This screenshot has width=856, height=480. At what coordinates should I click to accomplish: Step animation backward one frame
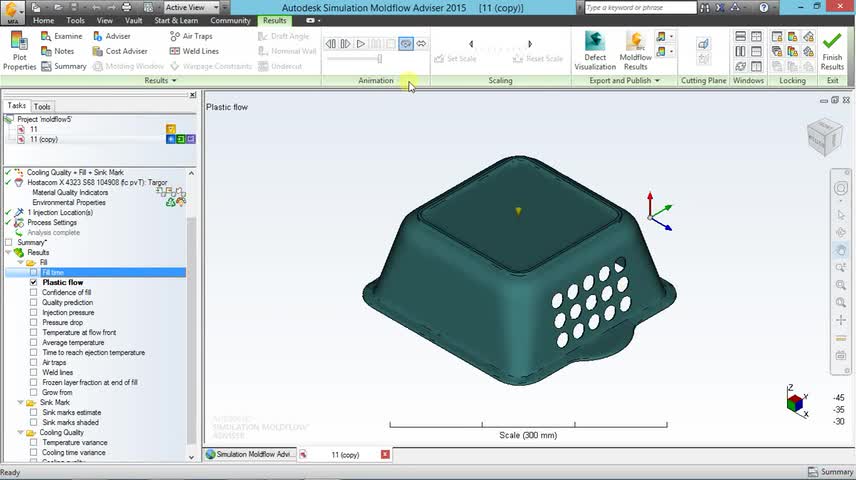click(x=330, y=44)
